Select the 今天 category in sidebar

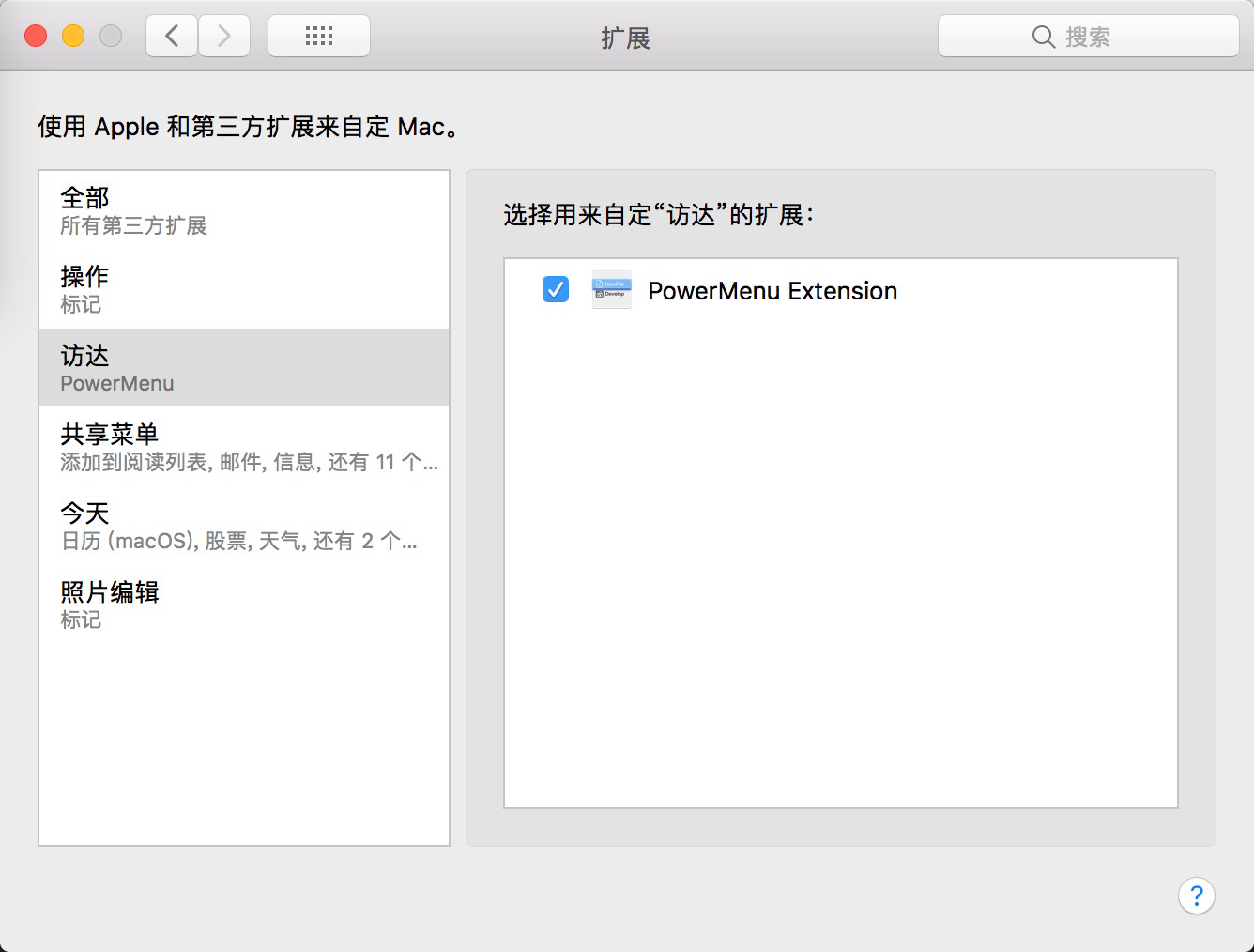click(x=244, y=525)
